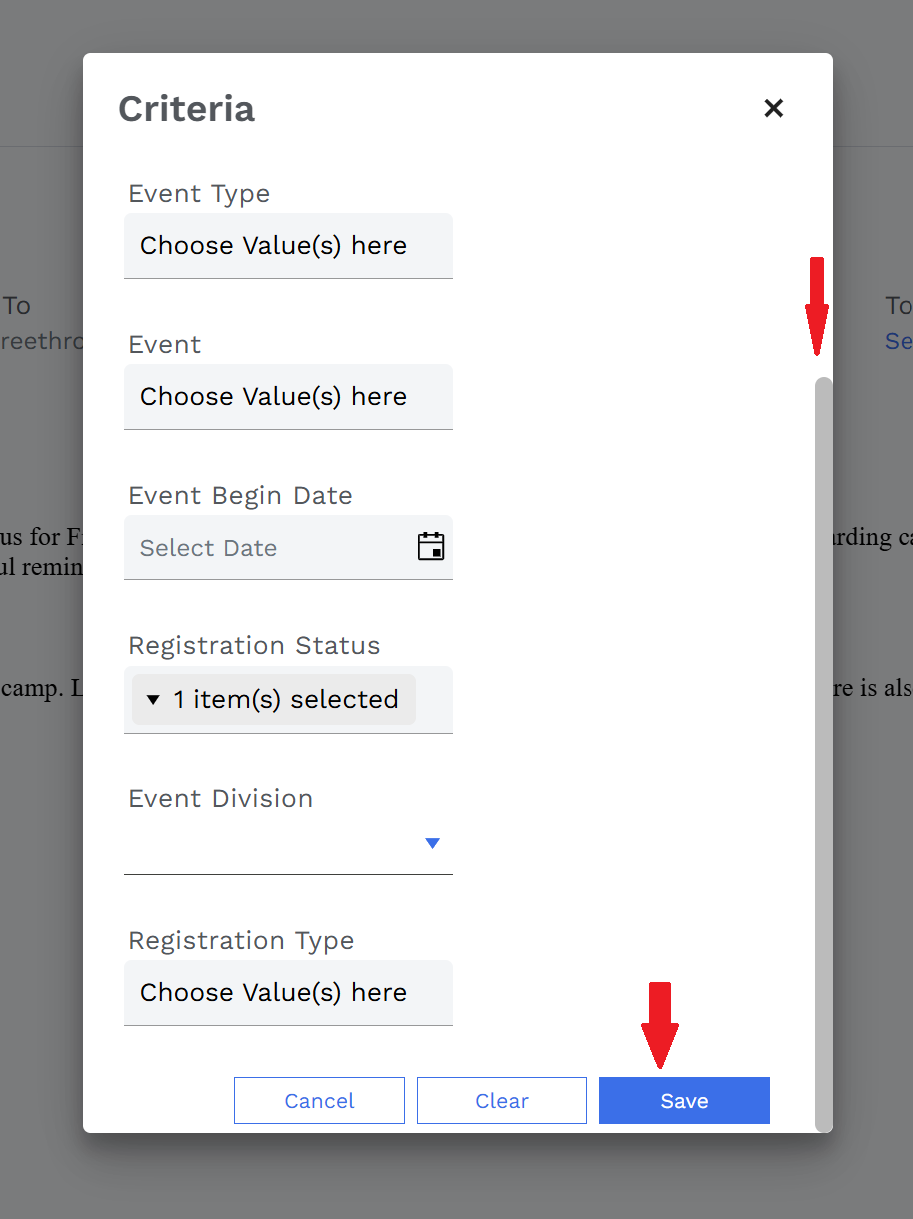This screenshot has height=1219, width=913.
Task: Click the Event Division label
Action: [x=220, y=798]
